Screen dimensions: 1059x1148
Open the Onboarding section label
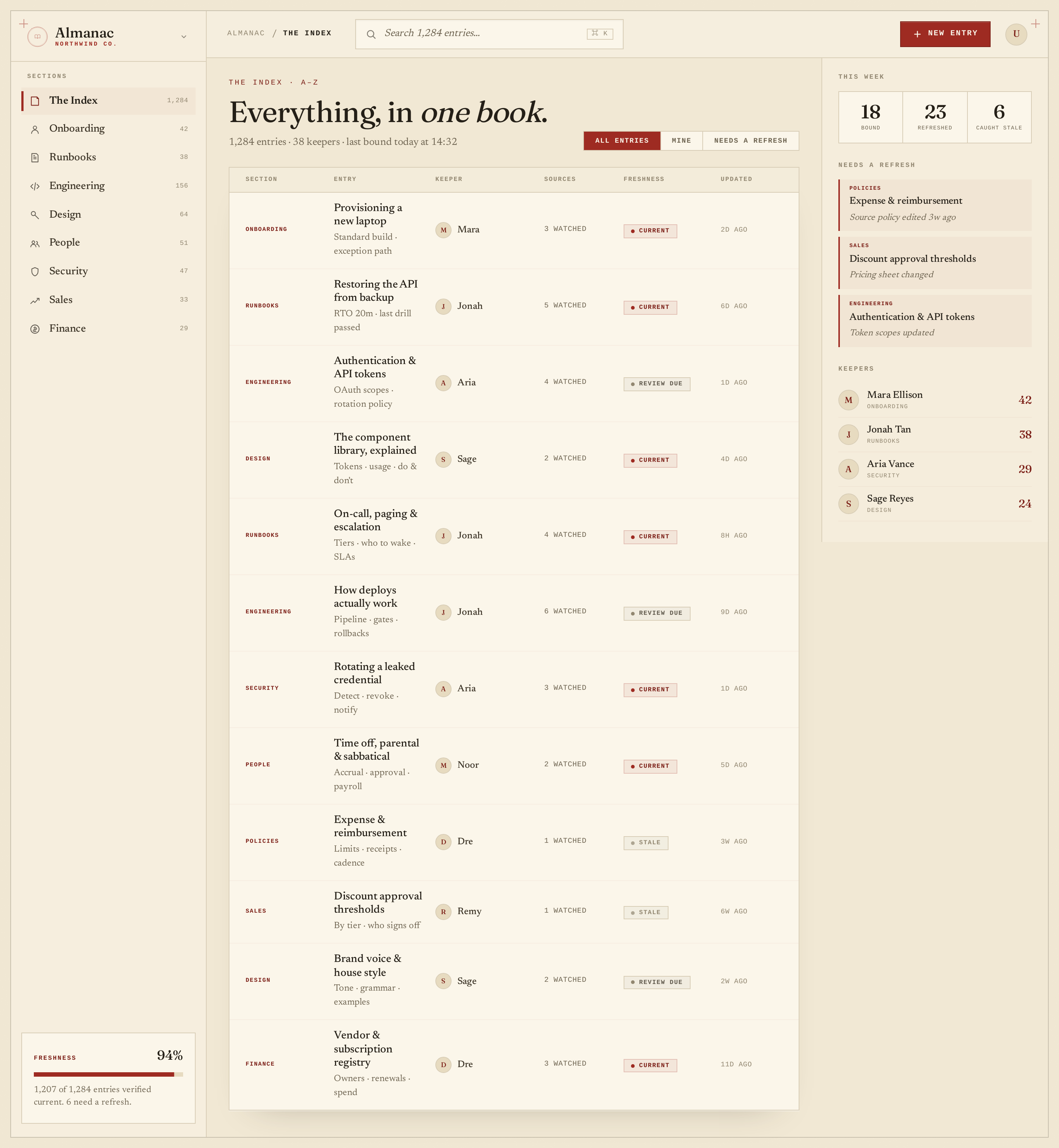click(266, 229)
